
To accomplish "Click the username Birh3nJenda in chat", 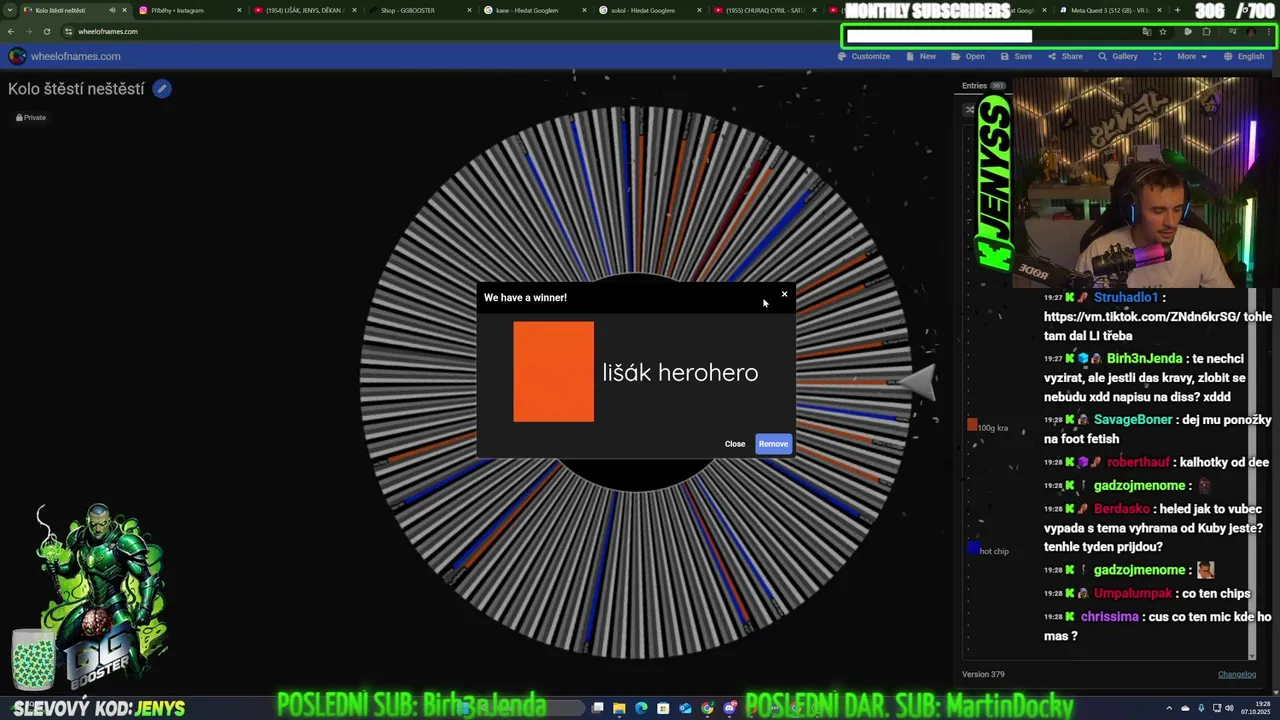I will pos(1144,359).
